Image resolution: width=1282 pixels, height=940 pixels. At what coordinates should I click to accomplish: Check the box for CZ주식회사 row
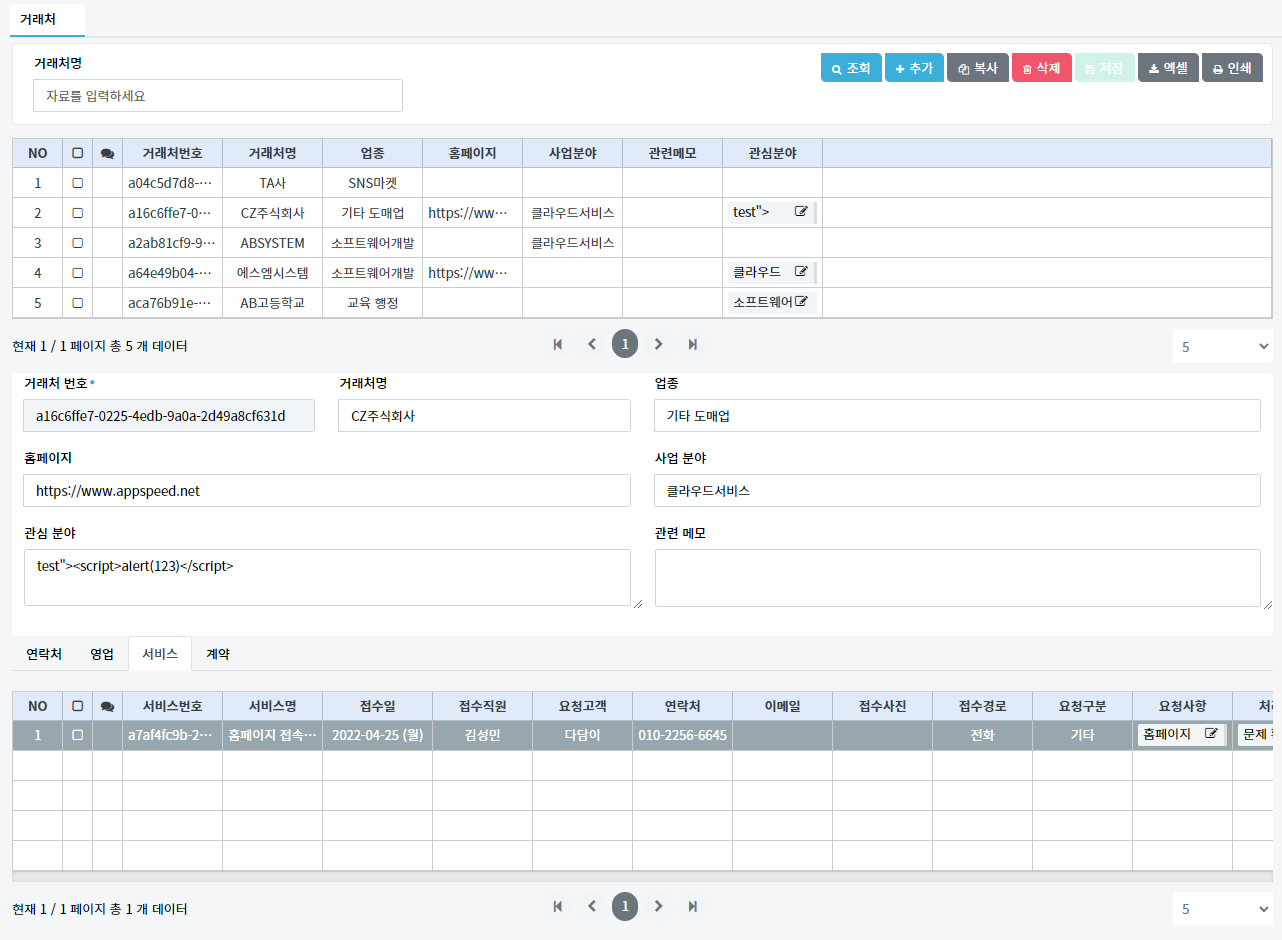click(77, 213)
